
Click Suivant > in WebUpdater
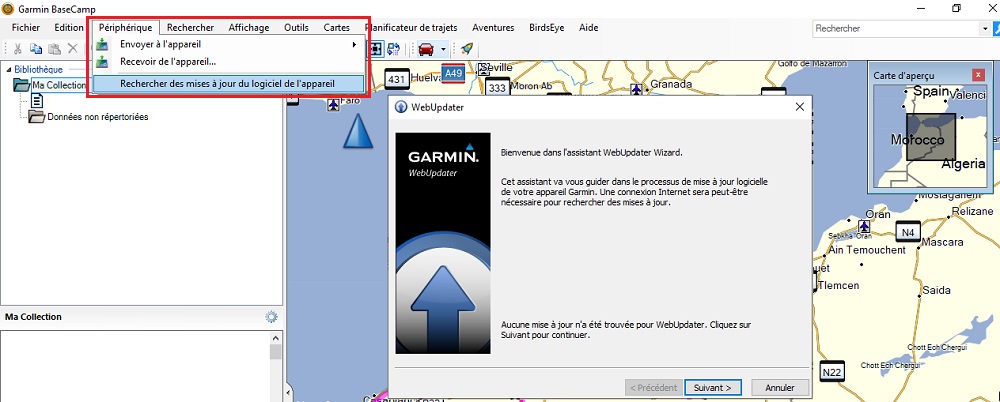pos(712,387)
